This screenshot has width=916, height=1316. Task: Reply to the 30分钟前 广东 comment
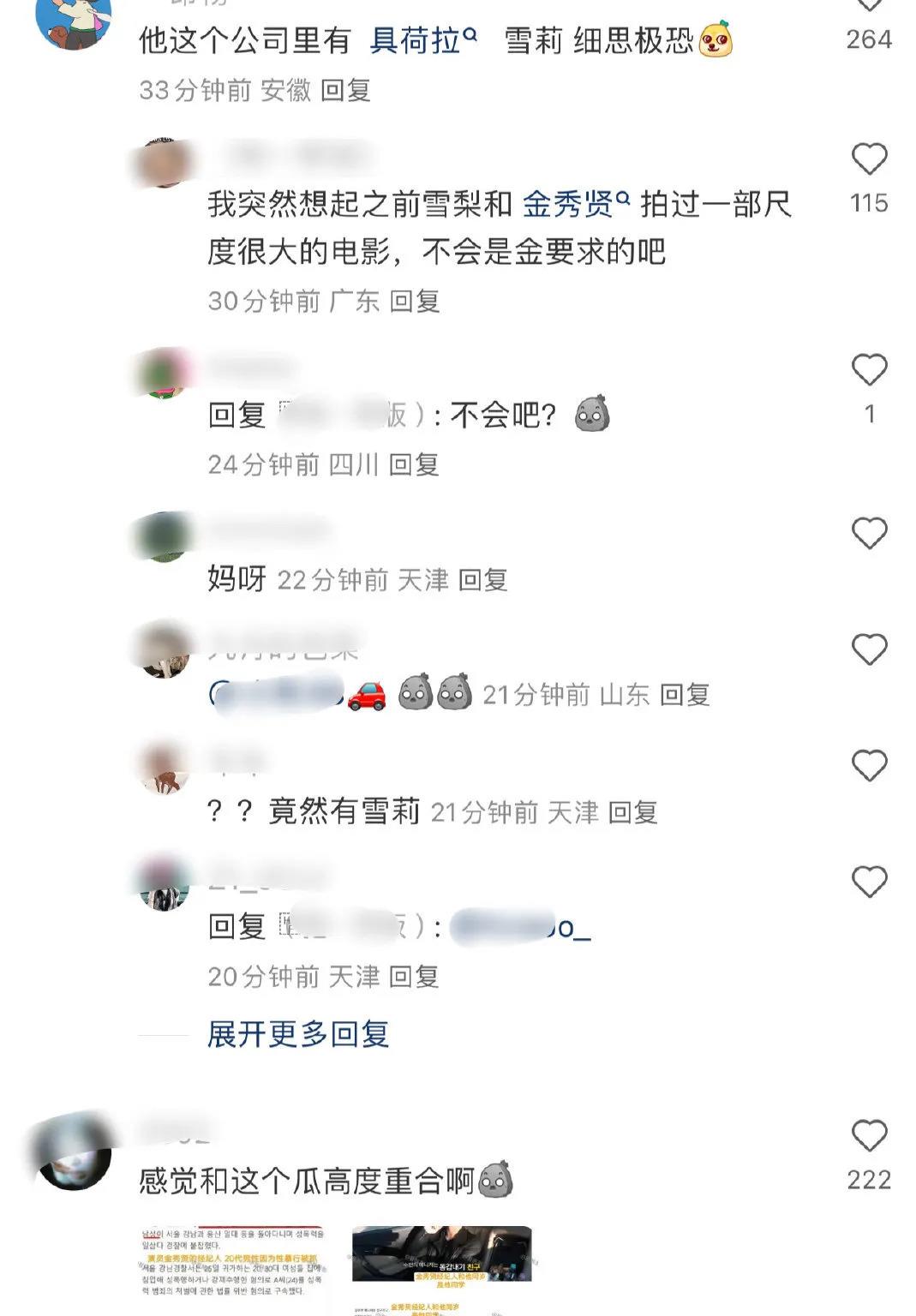point(415,301)
